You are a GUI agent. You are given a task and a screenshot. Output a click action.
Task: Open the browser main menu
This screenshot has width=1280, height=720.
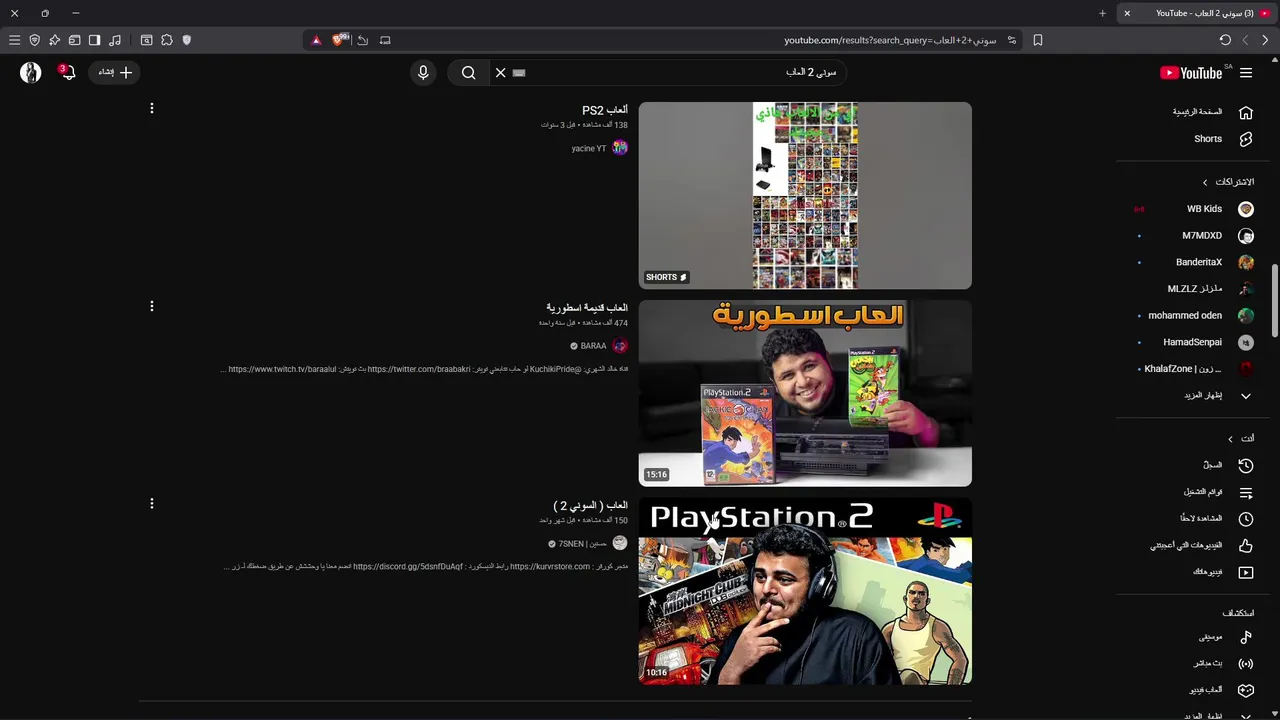pyautogui.click(x=14, y=40)
